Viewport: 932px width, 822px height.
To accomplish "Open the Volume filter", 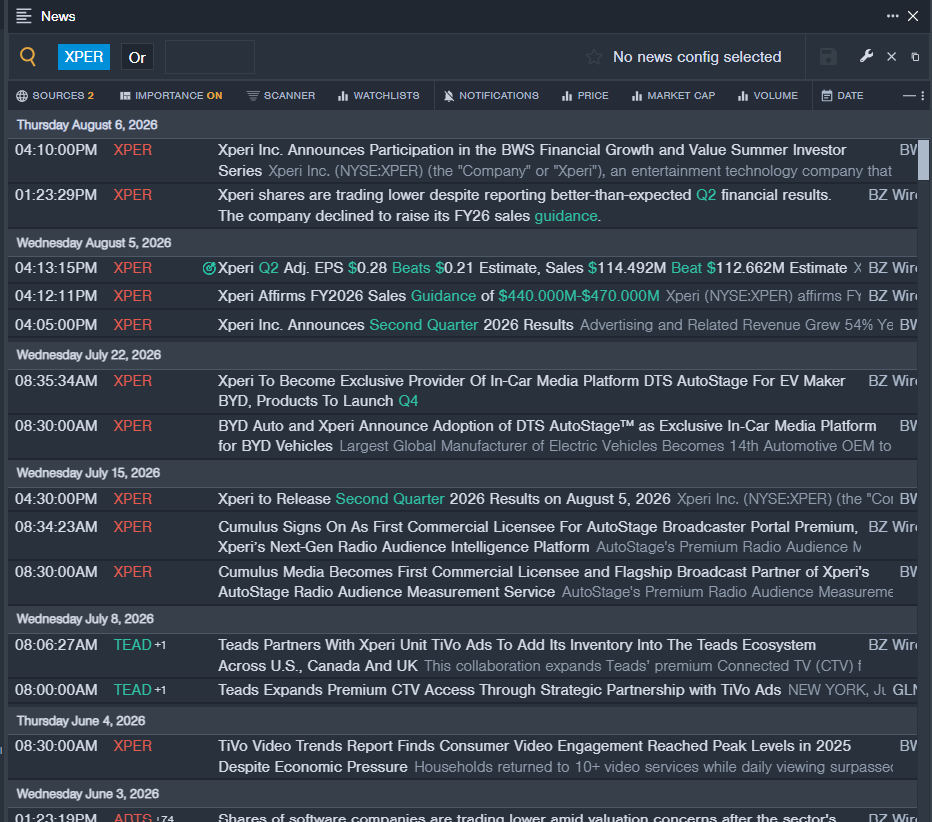I will tap(768, 96).
